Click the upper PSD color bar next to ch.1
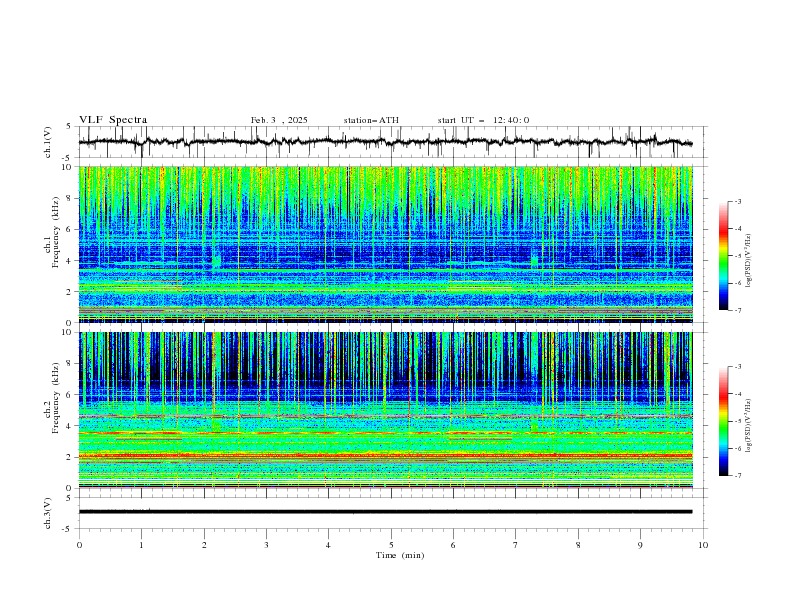This screenshot has width=792, height=612. tap(723, 256)
